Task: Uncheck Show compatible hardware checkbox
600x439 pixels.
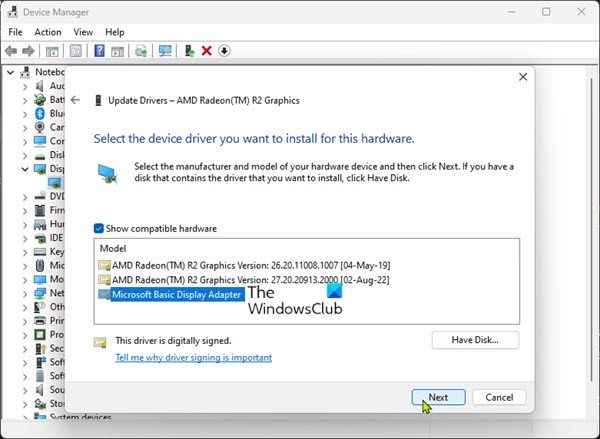Action: [x=98, y=227]
